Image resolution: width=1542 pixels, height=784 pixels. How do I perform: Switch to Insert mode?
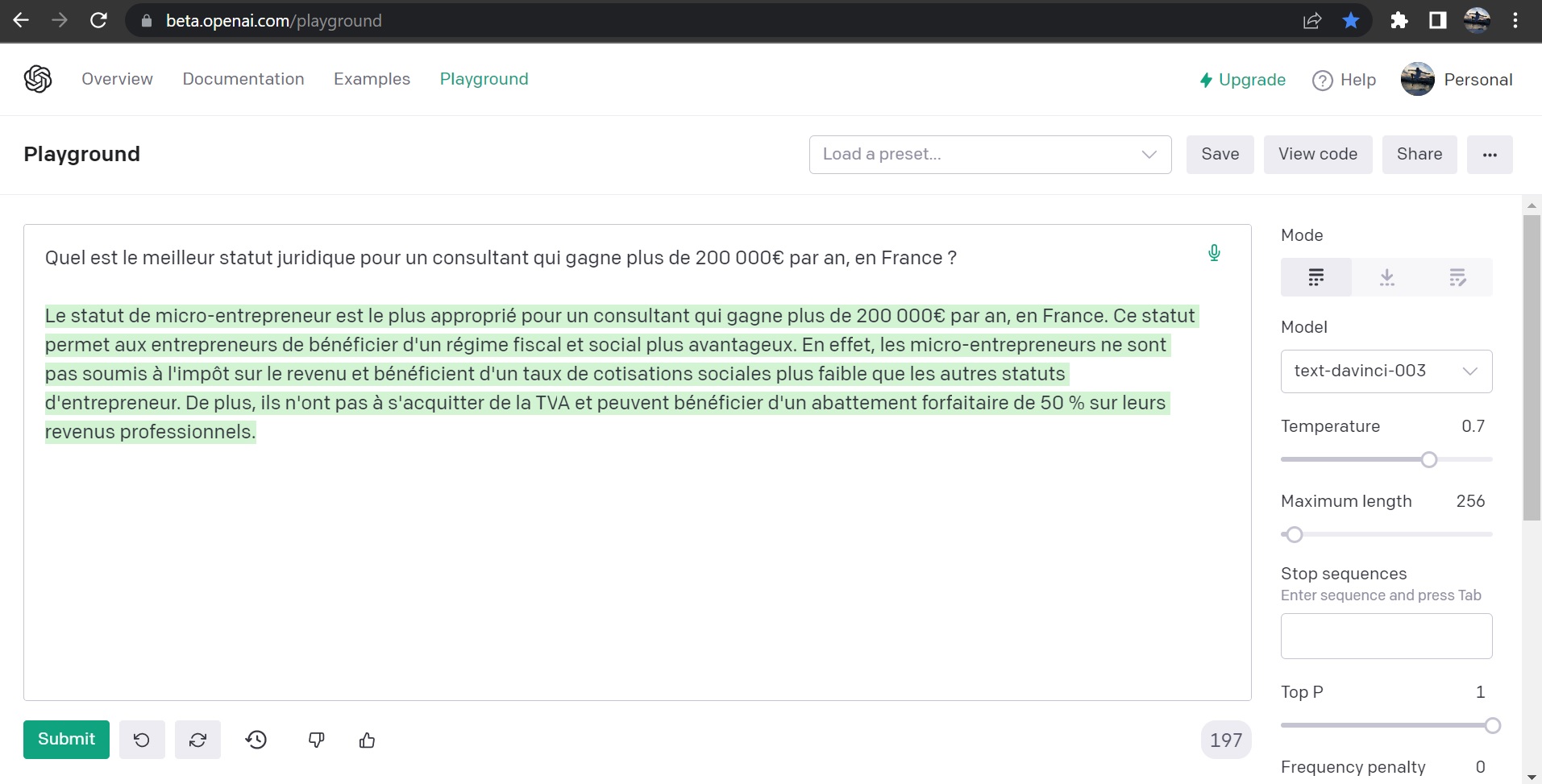[x=1386, y=278]
